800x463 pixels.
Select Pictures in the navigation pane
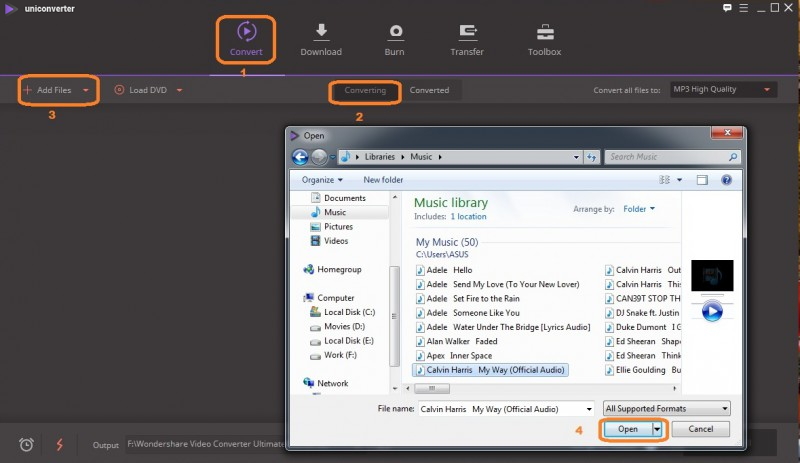332,226
